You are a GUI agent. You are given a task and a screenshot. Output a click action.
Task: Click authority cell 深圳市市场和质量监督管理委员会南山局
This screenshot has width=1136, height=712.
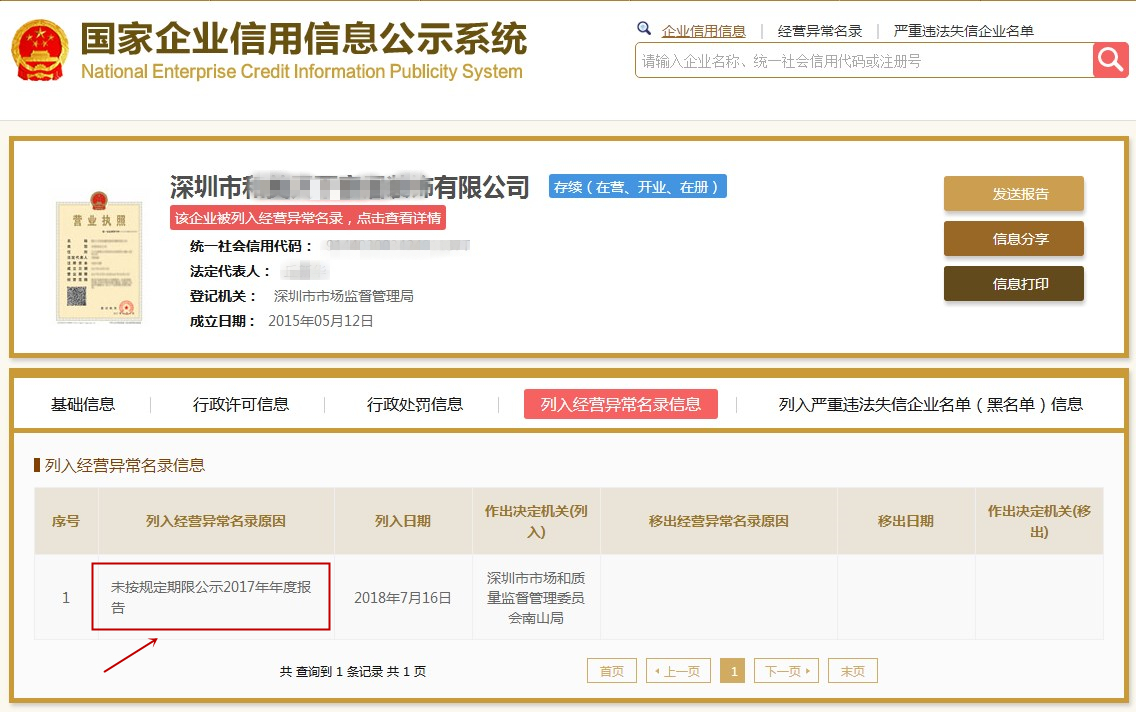[536, 598]
